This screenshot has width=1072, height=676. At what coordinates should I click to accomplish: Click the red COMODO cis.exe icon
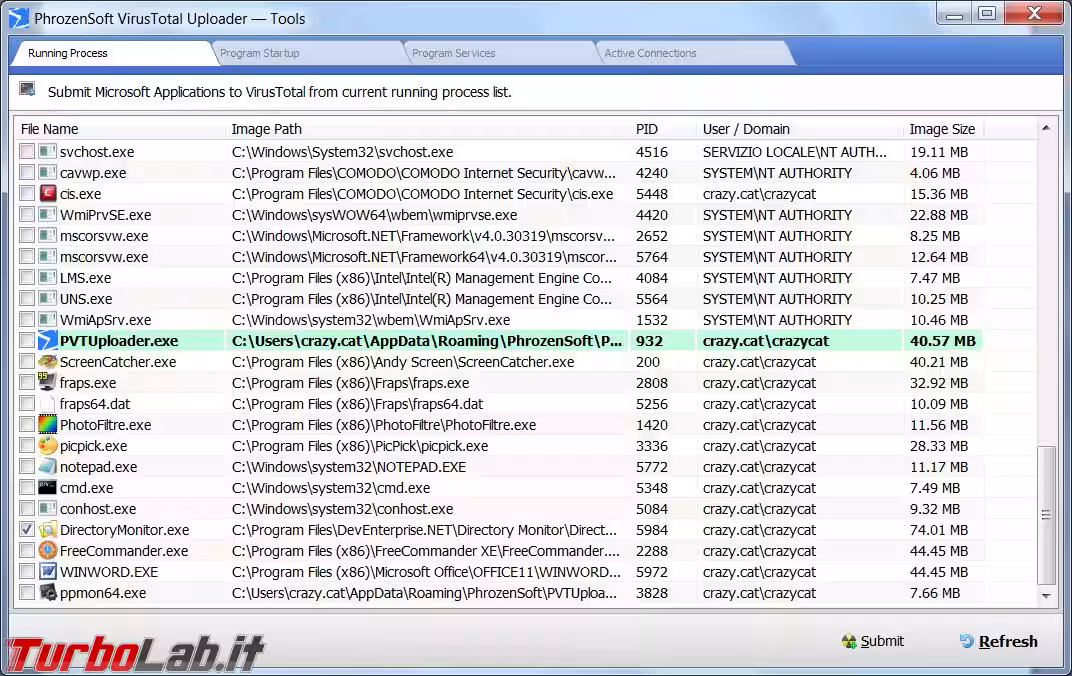48,194
